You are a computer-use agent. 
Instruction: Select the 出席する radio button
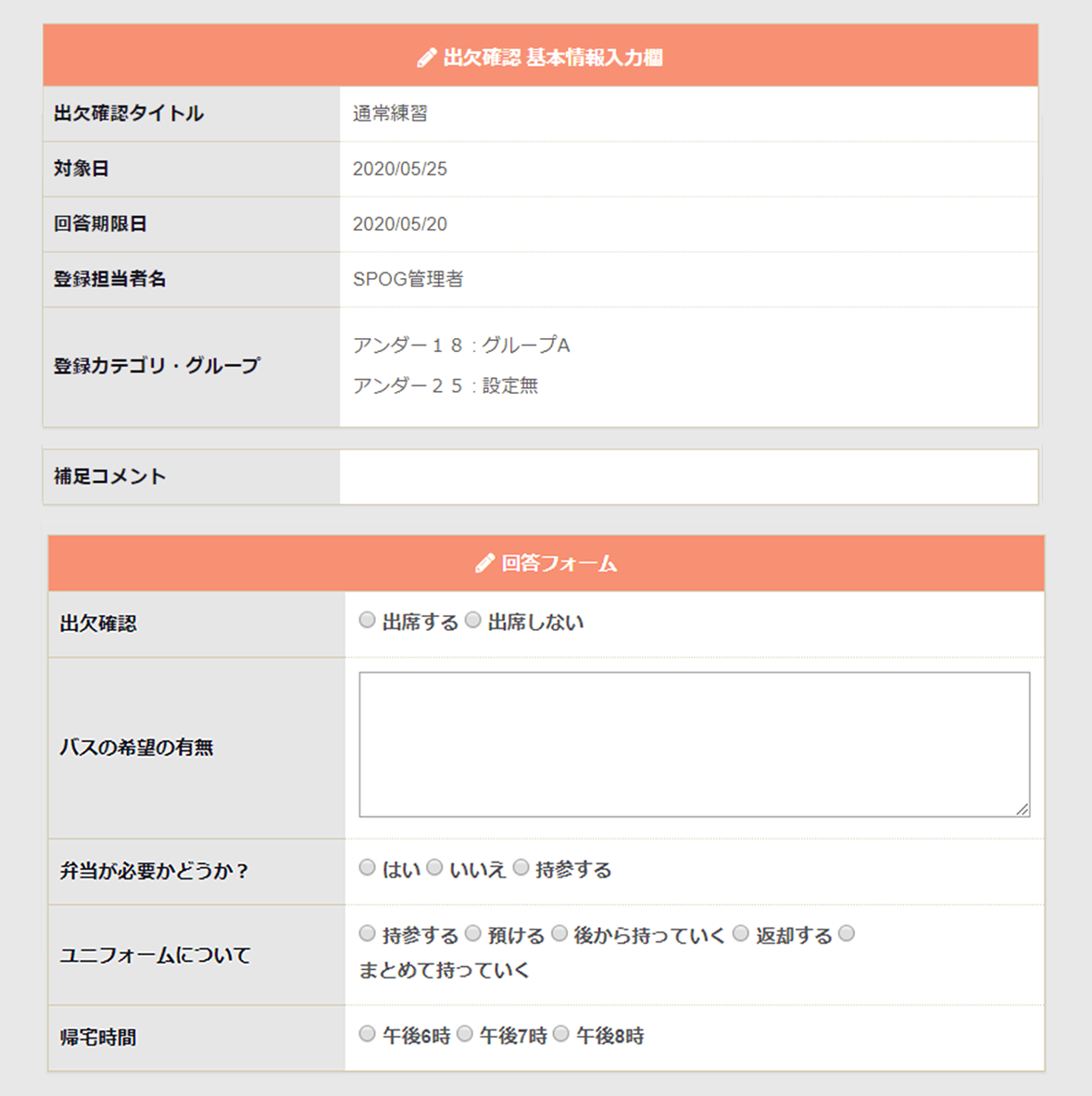click(x=367, y=620)
